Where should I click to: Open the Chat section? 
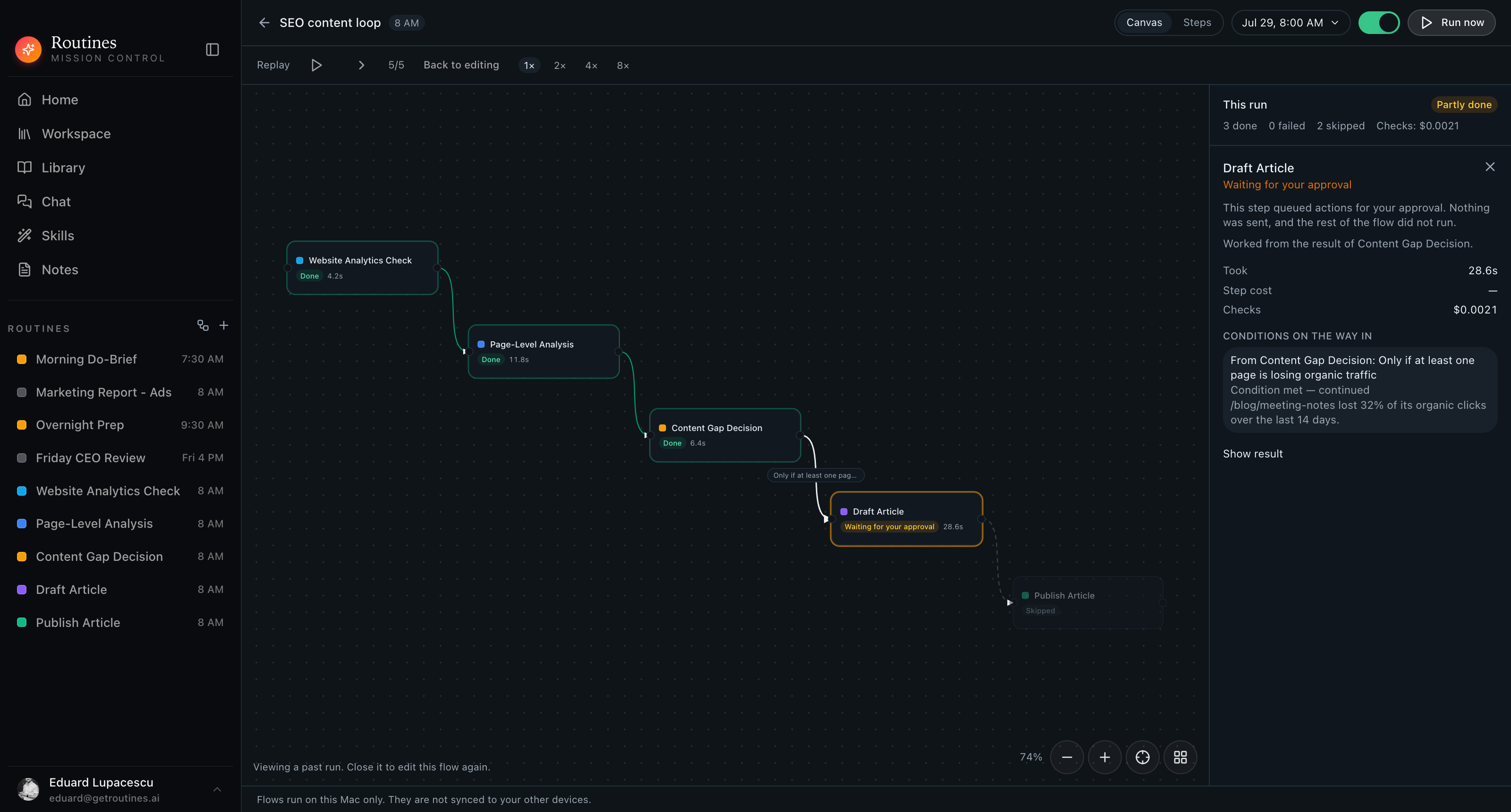(120, 202)
